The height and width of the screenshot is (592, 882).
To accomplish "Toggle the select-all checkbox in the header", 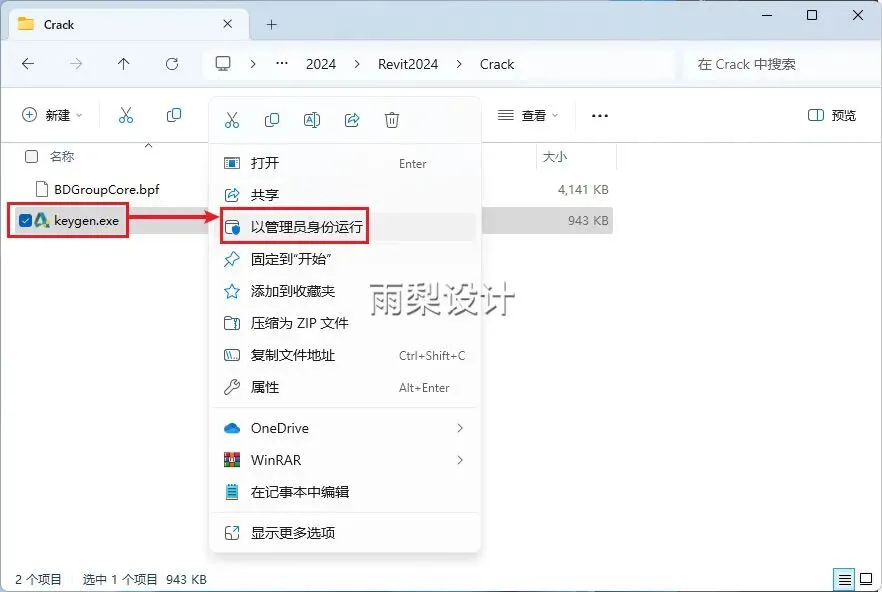I will tap(32, 156).
